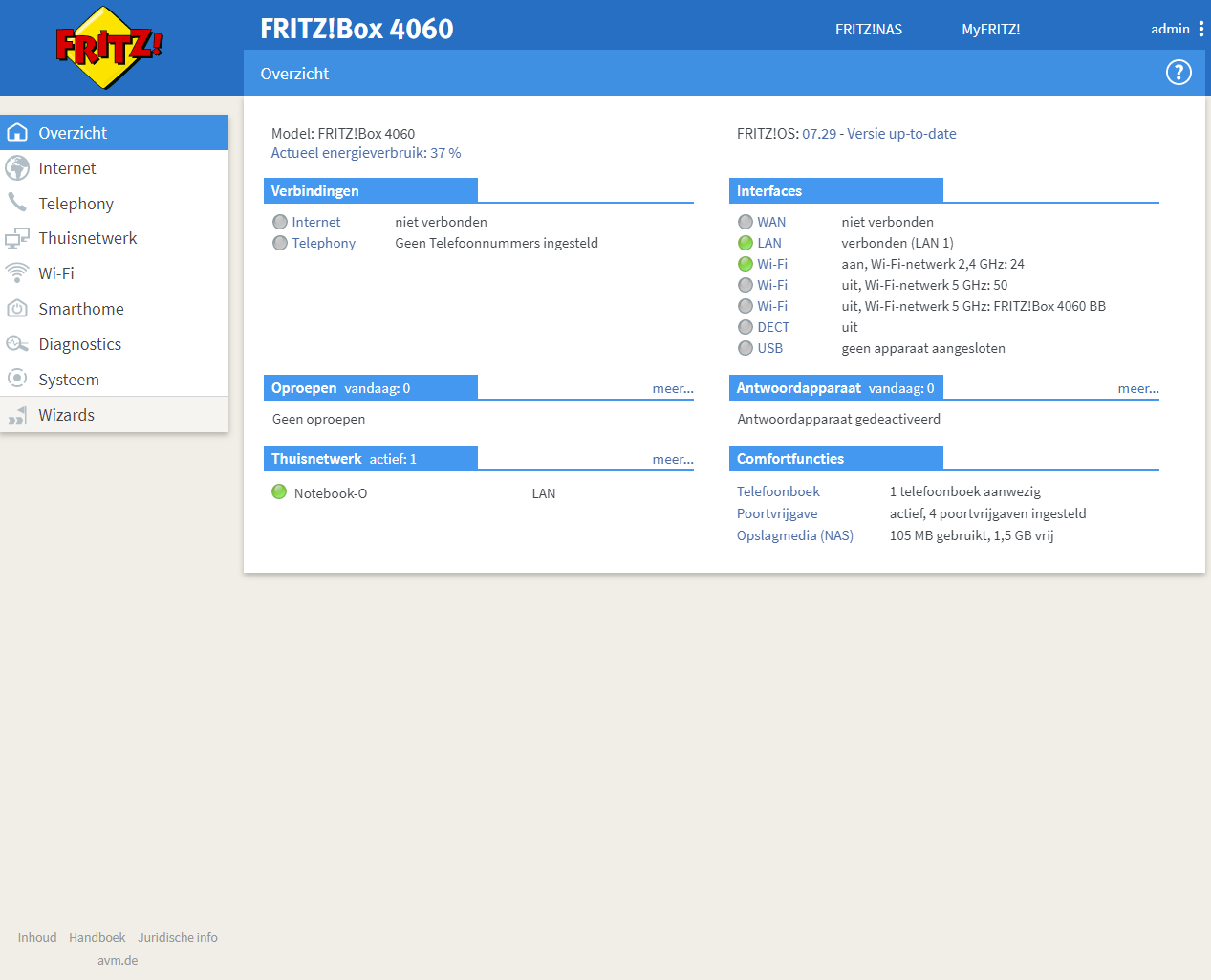Image resolution: width=1211 pixels, height=980 pixels.
Task: Click the Overzicht home icon in sidebar
Action: tap(17, 133)
